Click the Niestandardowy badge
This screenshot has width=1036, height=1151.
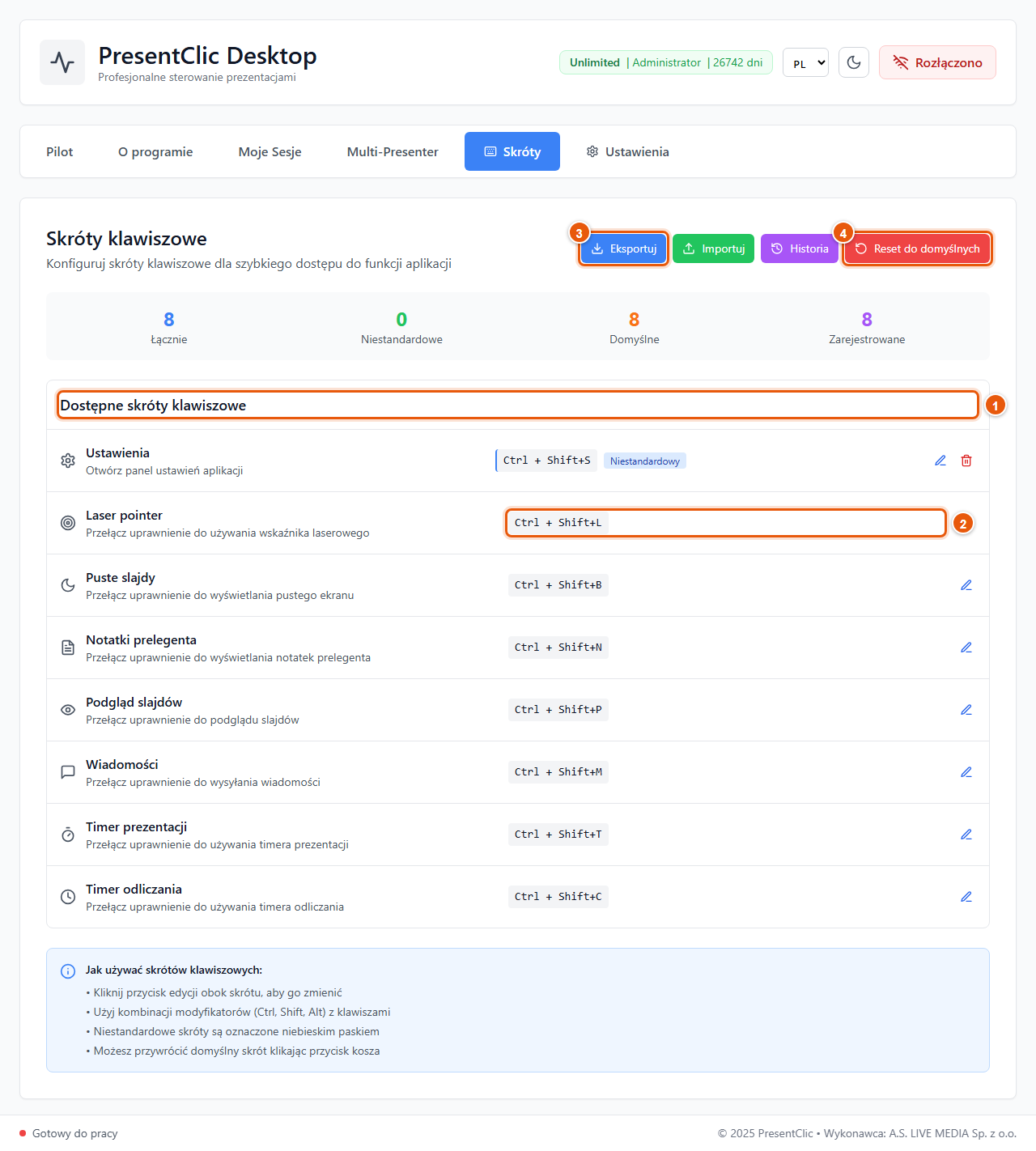tap(645, 461)
